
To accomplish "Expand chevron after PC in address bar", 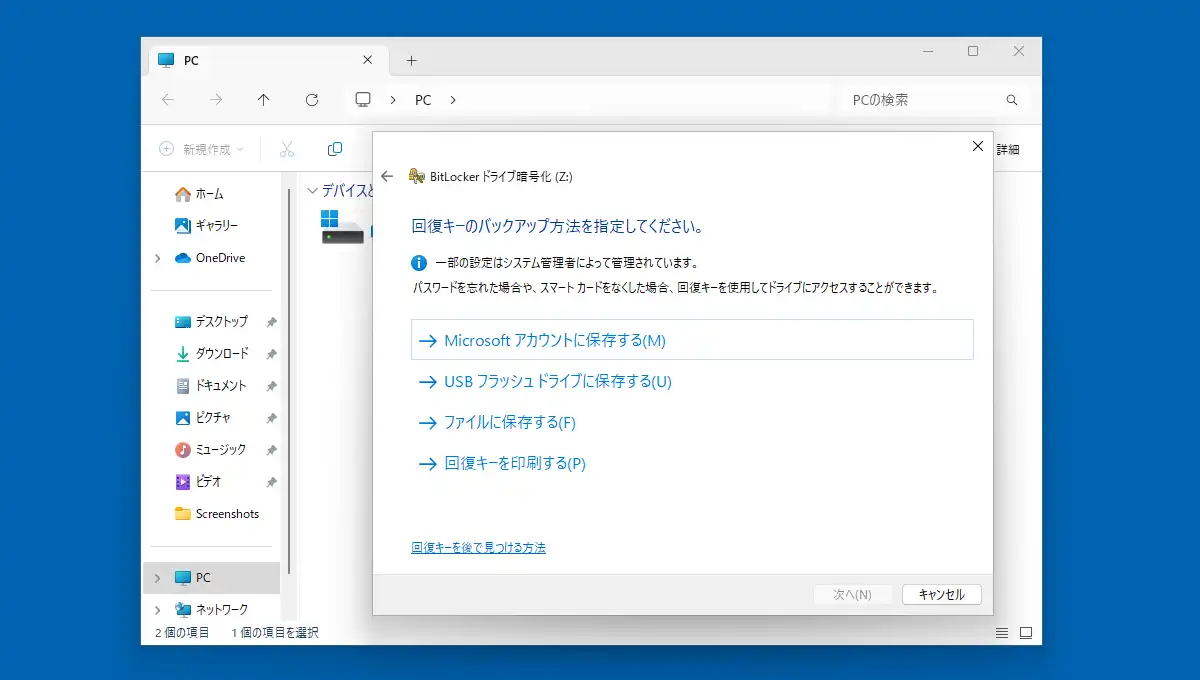I will pos(453,100).
